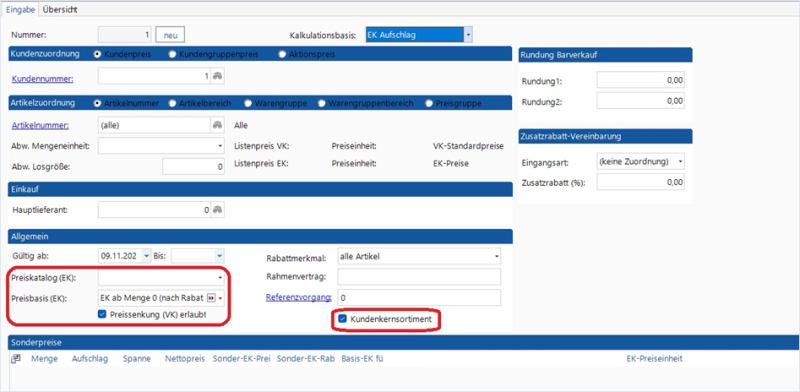This screenshot has width=800, height=392.
Task: Select the Warengruppe radio option
Action: pyautogui.click(x=248, y=103)
